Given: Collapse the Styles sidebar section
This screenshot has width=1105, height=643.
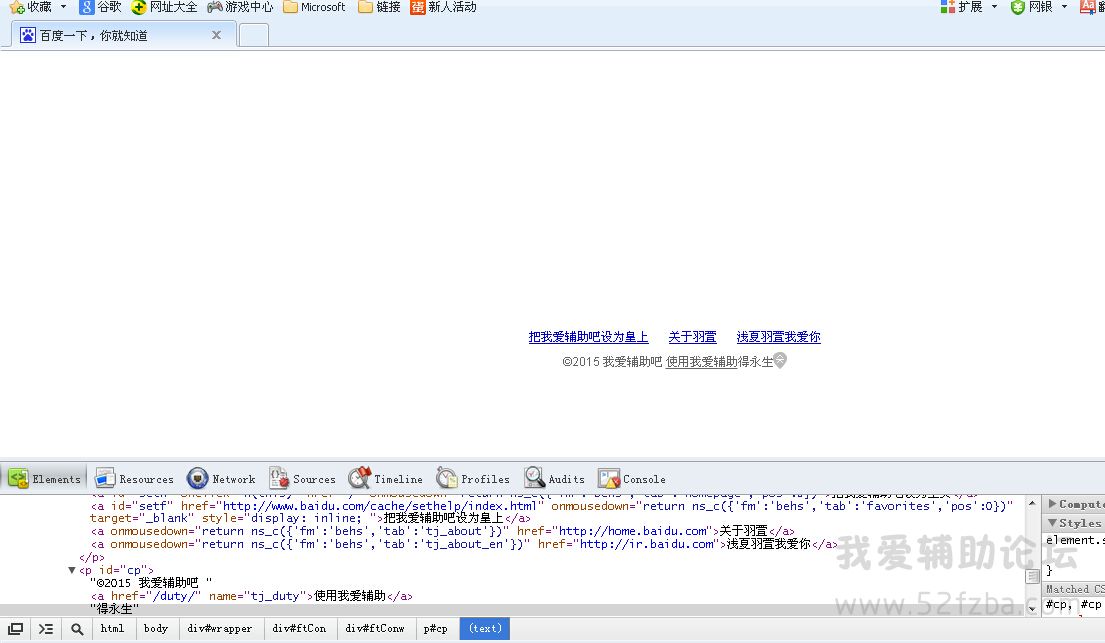Looking at the screenshot, I should pyautogui.click(x=1053, y=523).
